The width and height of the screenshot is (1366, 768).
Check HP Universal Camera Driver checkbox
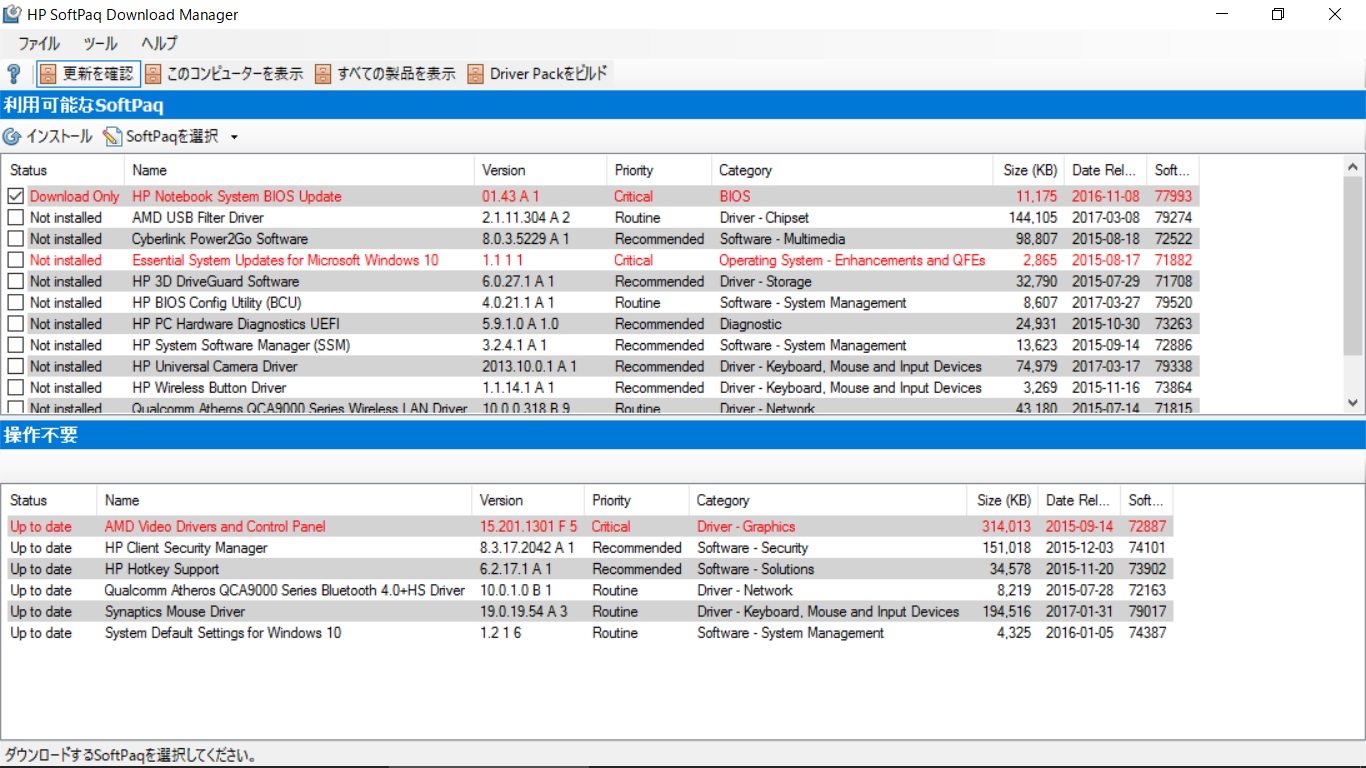(x=16, y=367)
